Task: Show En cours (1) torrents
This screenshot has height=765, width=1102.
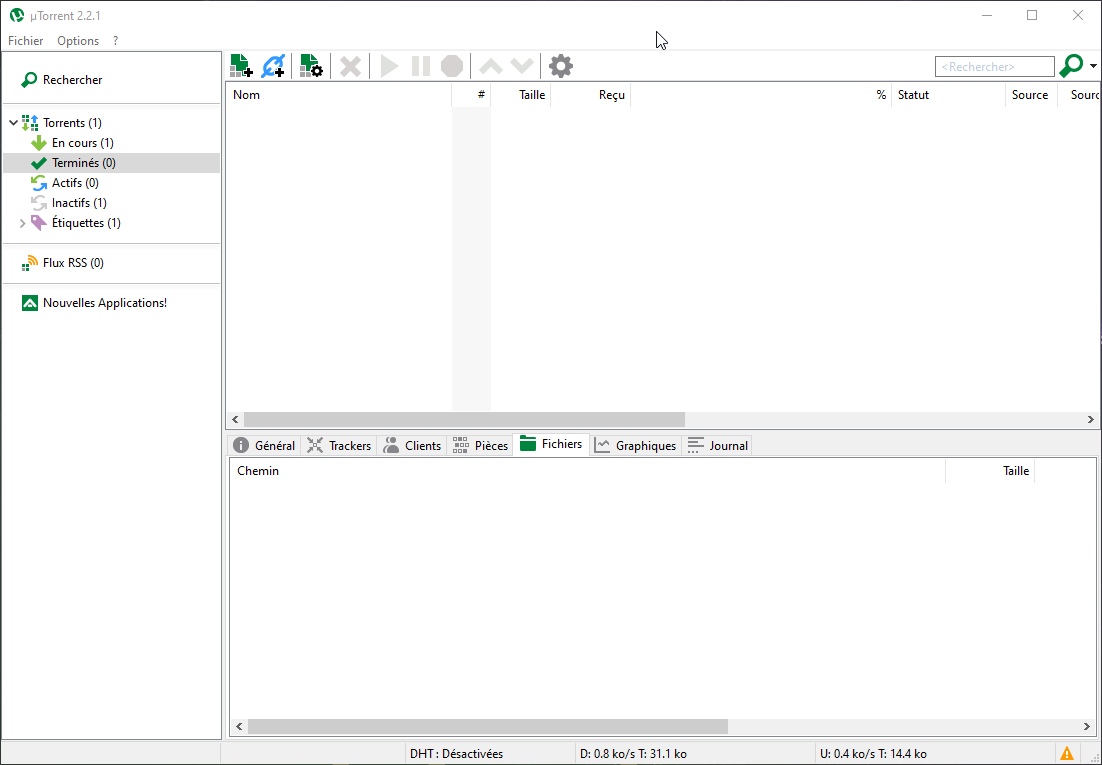Action: [82, 143]
